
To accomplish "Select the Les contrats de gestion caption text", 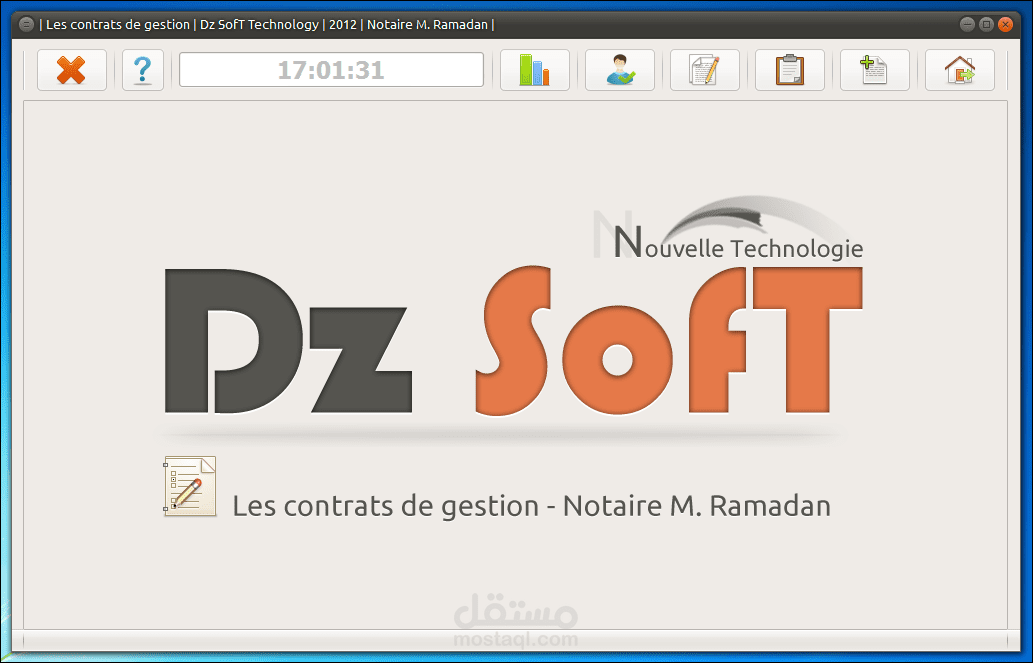I will pyautogui.click(x=530, y=506).
